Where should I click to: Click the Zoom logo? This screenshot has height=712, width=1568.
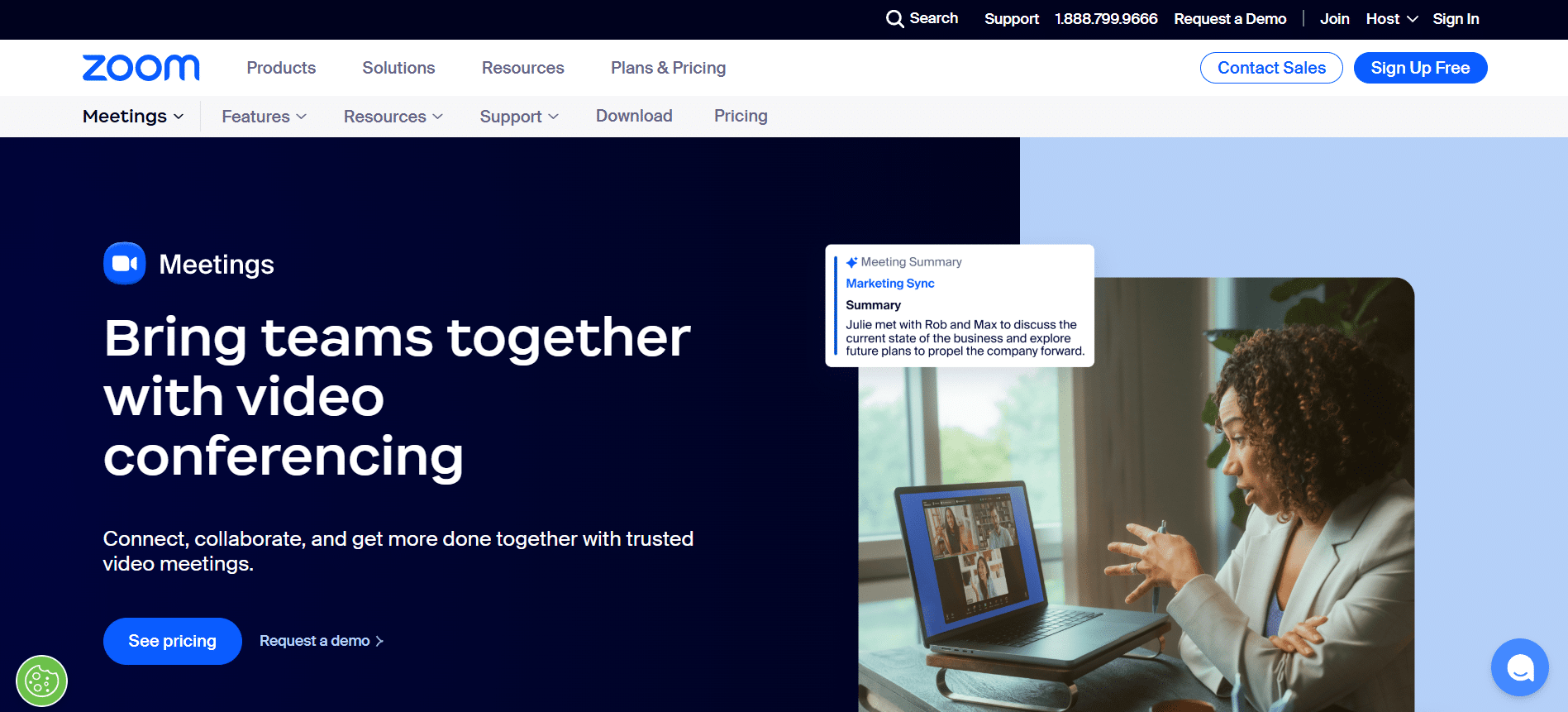pos(141,68)
